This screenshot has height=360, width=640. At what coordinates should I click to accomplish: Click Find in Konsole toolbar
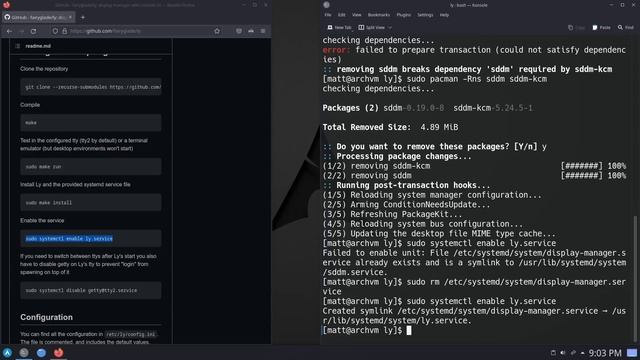click(x=626, y=27)
